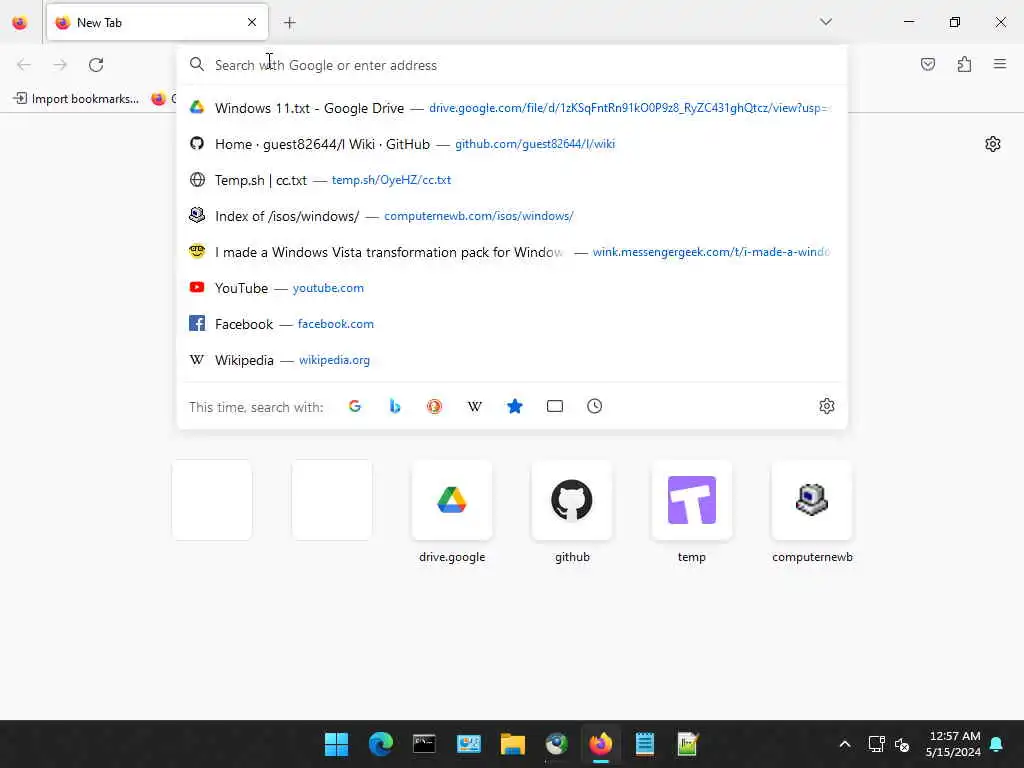Open the new tab page personalize gear

coord(993,144)
